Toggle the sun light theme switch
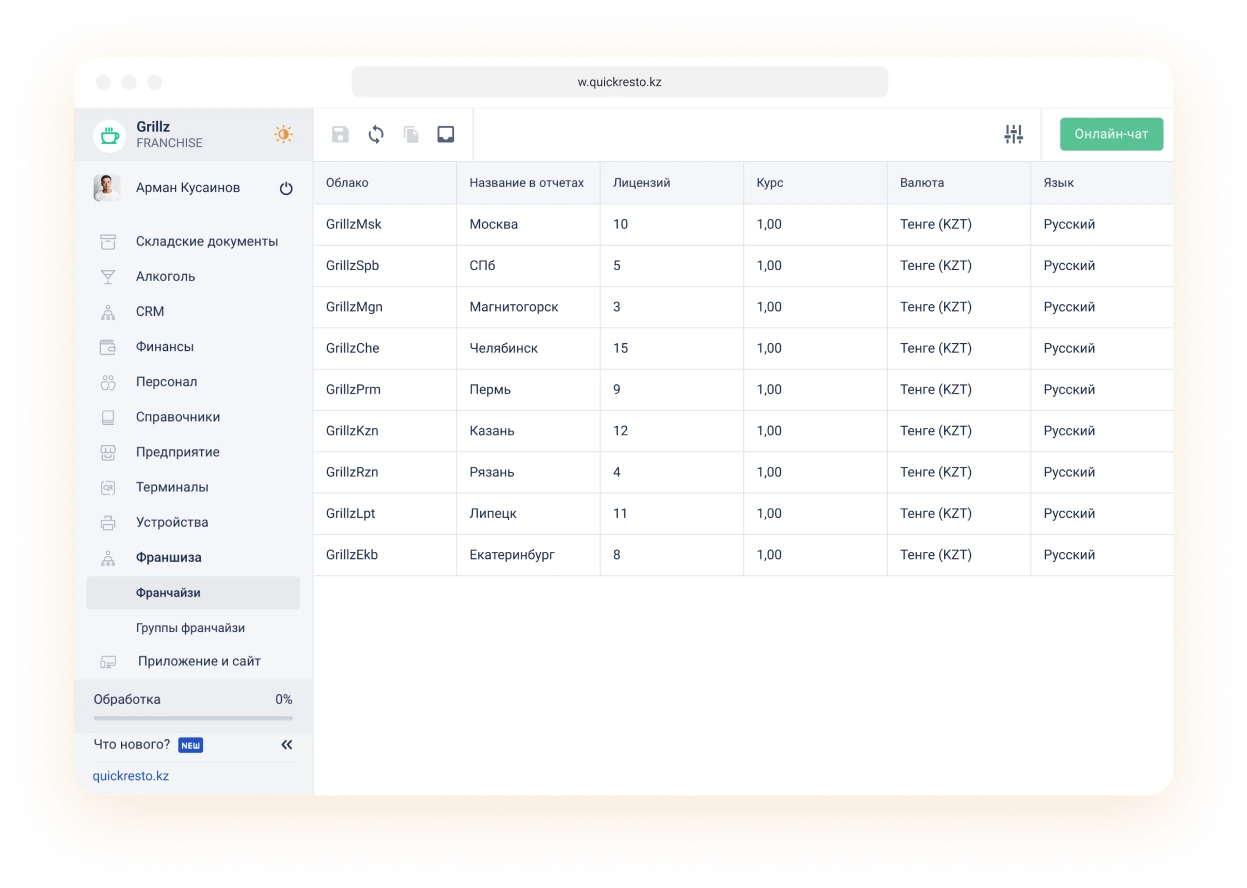The image size is (1247, 888). (x=284, y=135)
